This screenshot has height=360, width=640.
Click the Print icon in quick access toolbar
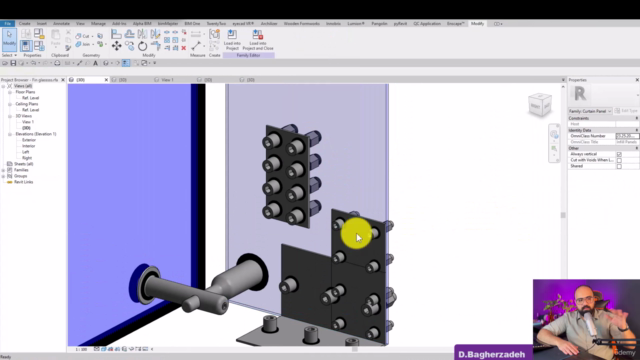click(57, 63)
